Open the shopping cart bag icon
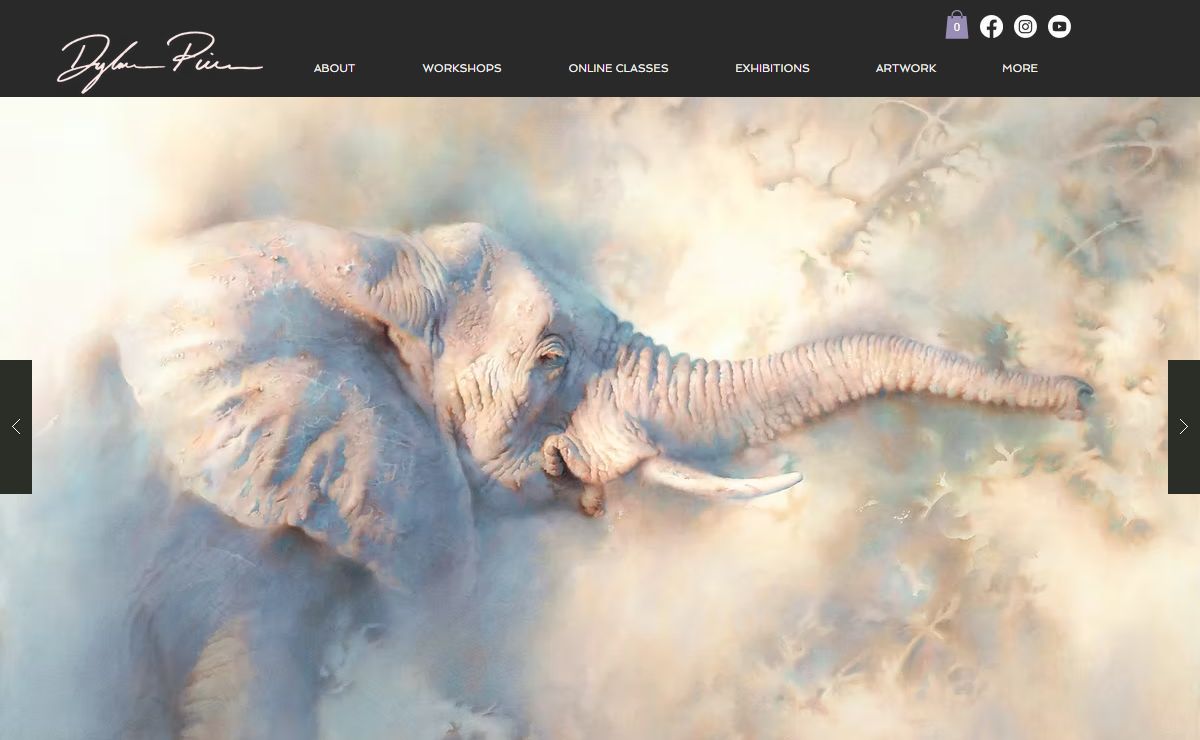Image resolution: width=1200 pixels, height=740 pixels. pos(957,25)
